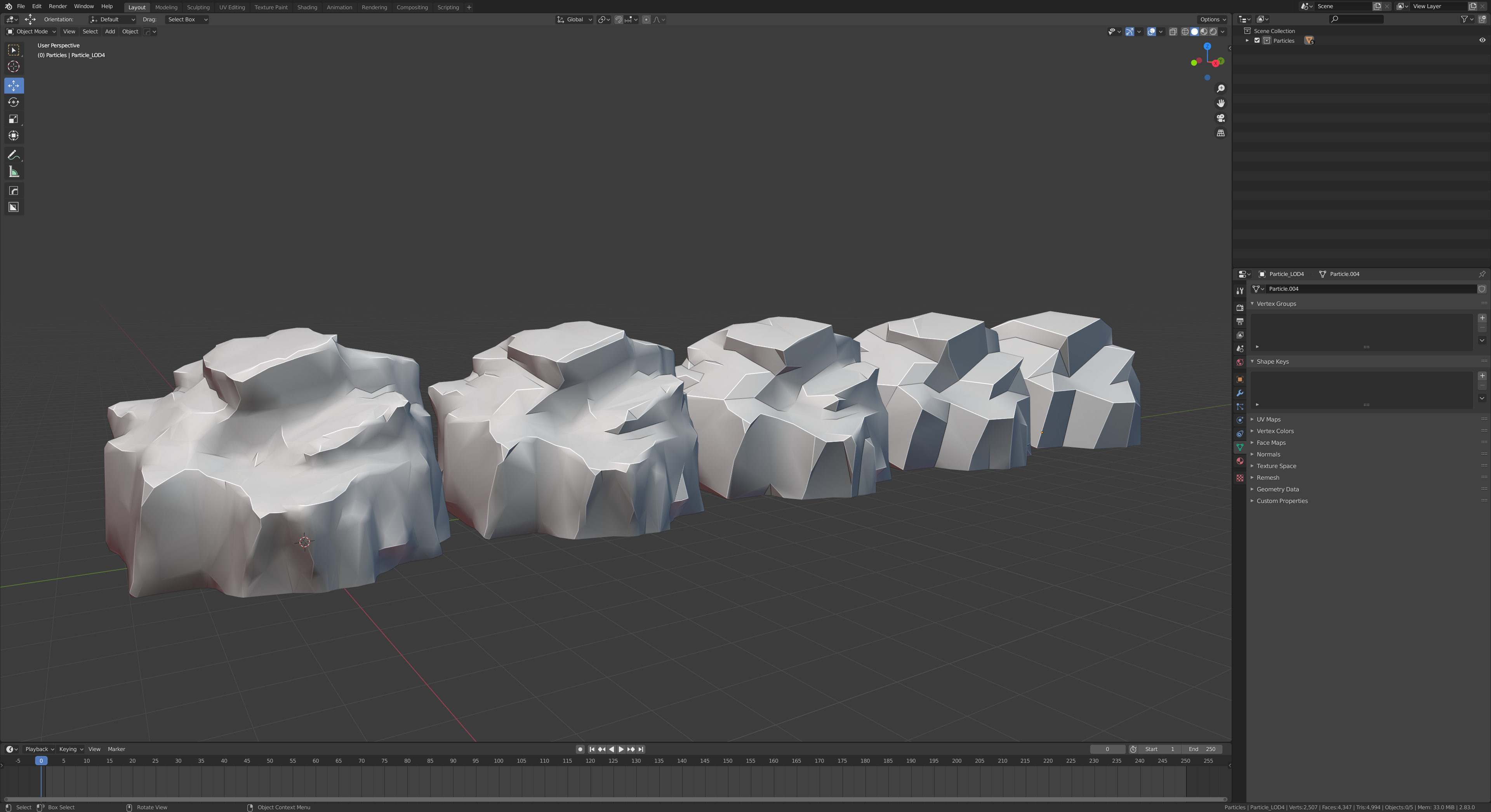Viewport: 1491px width, 812px height.
Task: Choose the Move tool
Action: click(x=14, y=86)
